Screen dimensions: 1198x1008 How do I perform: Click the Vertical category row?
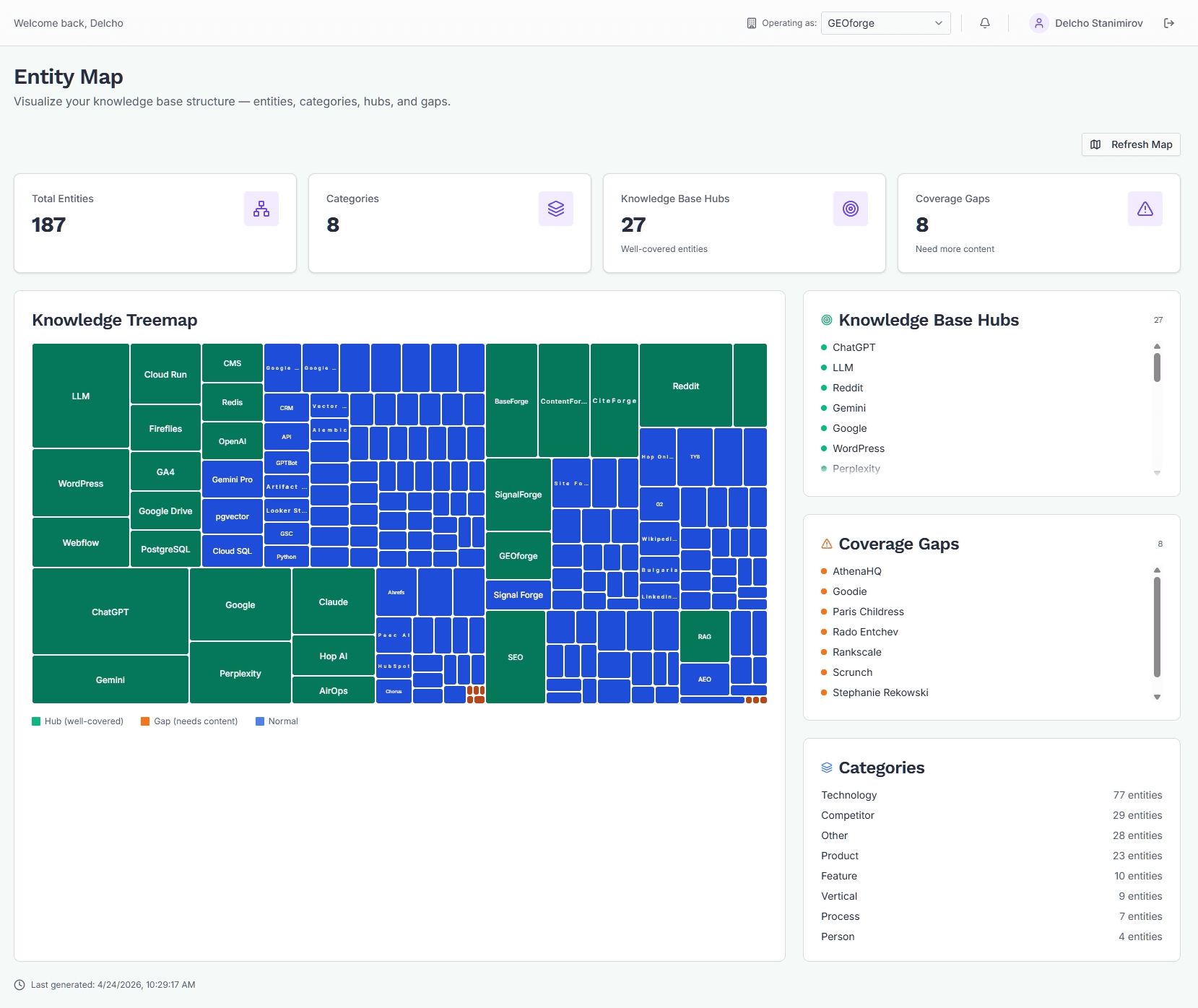[x=991, y=896]
